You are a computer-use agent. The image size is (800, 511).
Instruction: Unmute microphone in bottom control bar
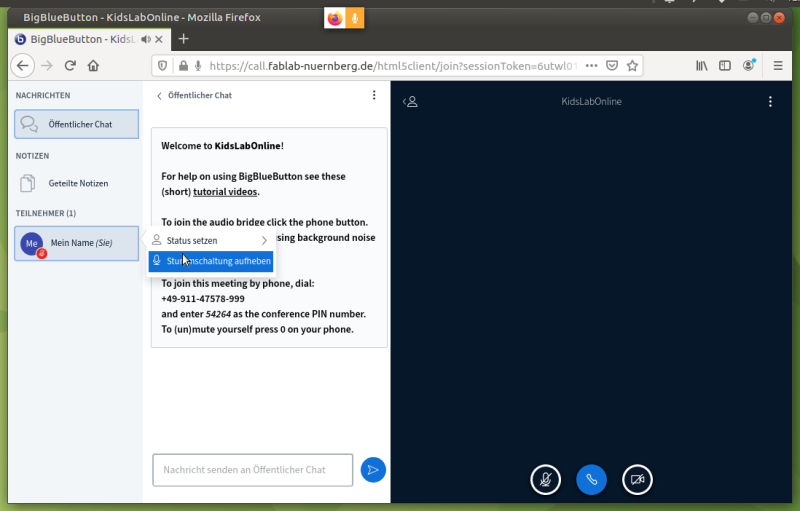[545, 479]
